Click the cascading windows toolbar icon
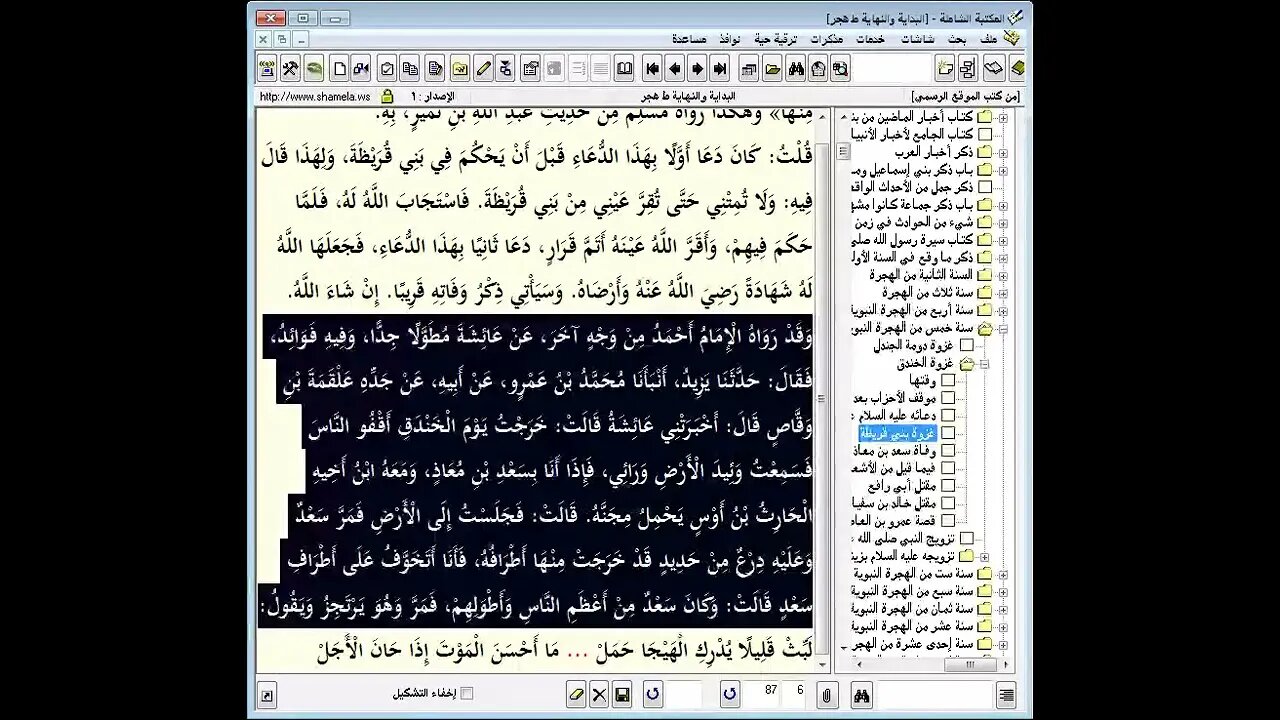 click(x=749, y=69)
